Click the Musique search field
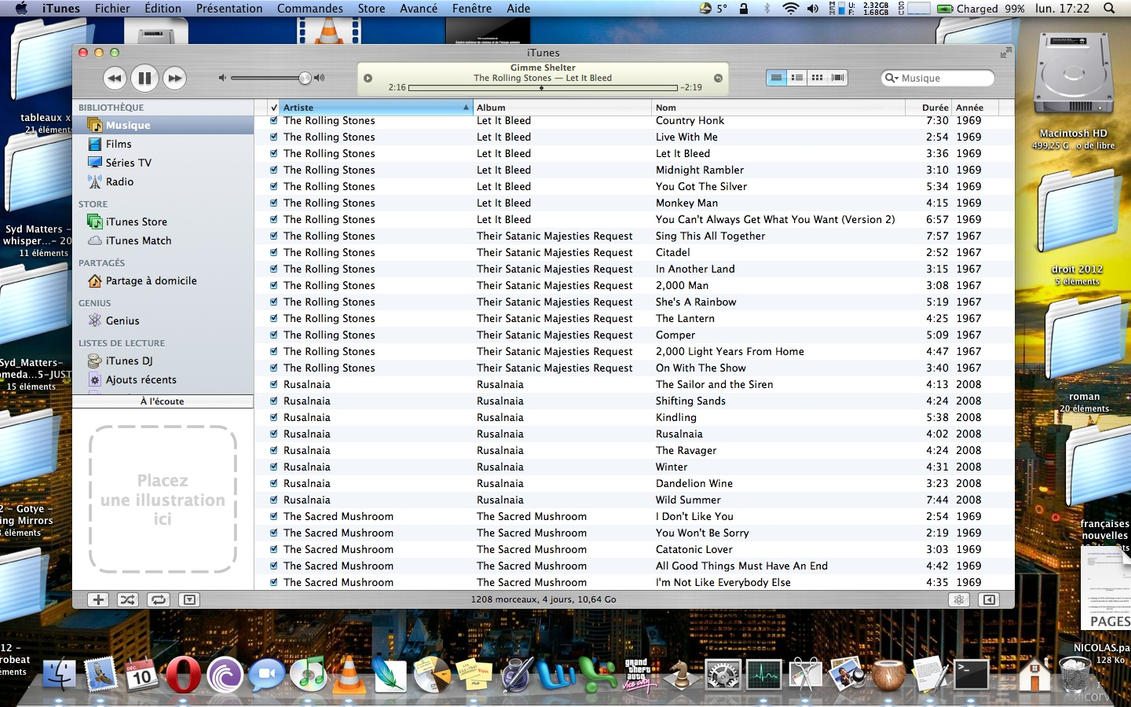The width and height of the screenshot is (1131, 707). click(938, 78)
